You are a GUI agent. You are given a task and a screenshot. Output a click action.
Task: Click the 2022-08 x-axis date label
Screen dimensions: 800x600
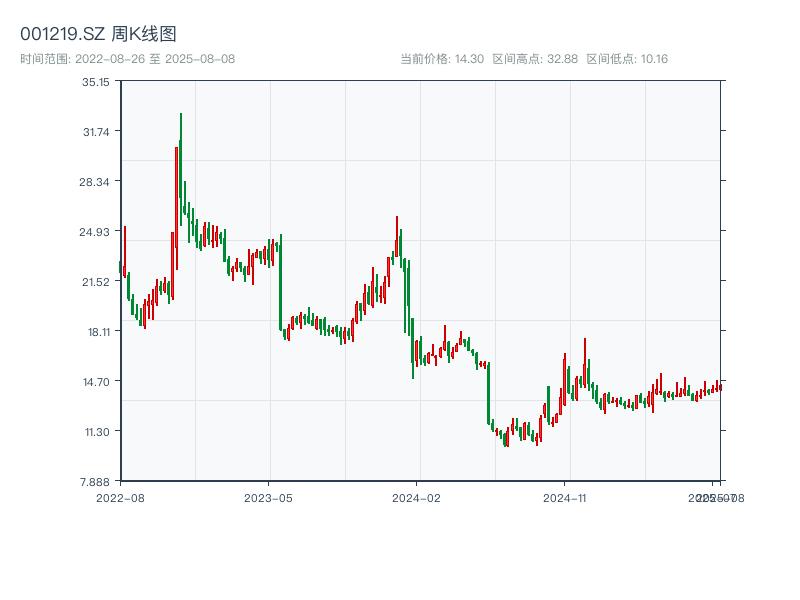(120, 497)
